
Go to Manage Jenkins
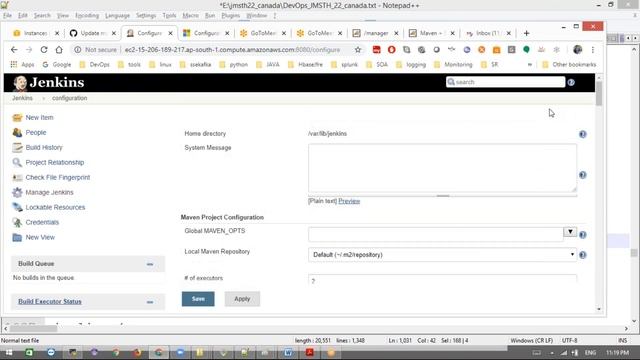click(49, 192)
